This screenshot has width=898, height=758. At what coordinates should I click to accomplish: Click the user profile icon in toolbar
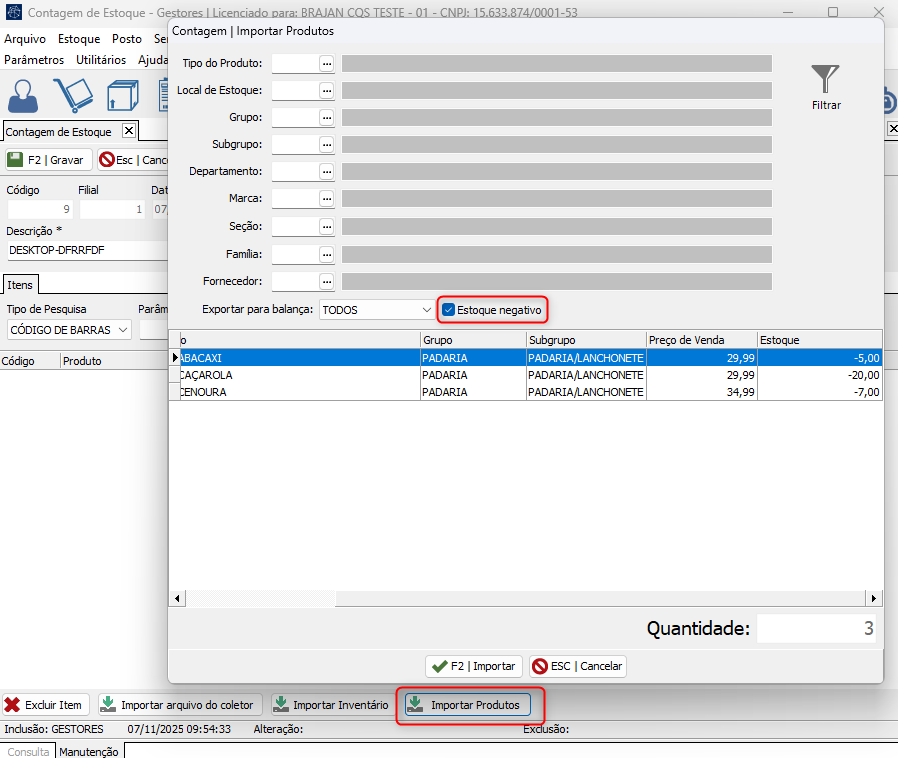(23, 97)
